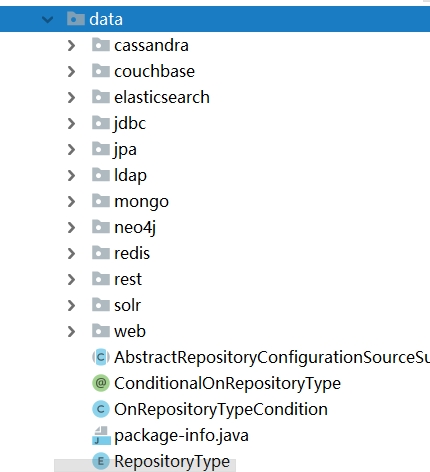The height and width of the screenshot is (472, 430).
Task: Click the rest folder icon
Action: click(x=101, y=279)
